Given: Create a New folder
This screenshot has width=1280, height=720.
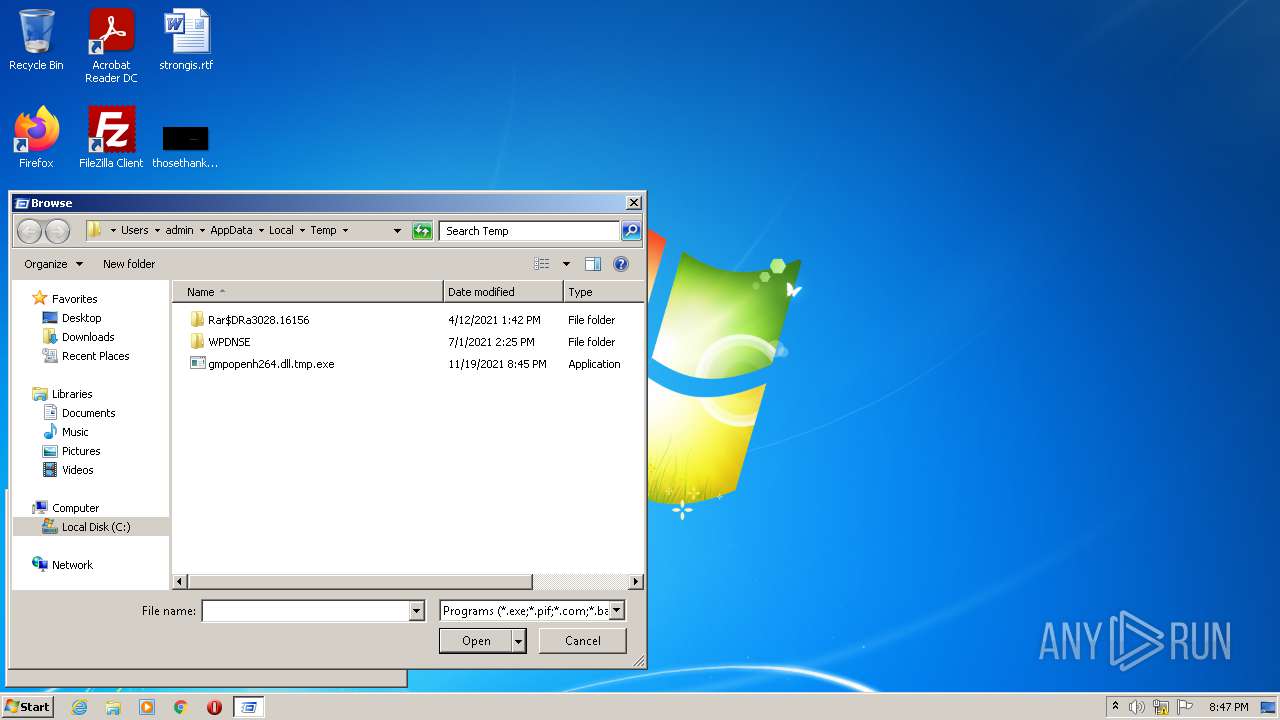Looking at the screenshot, I should tap(129, 264).
